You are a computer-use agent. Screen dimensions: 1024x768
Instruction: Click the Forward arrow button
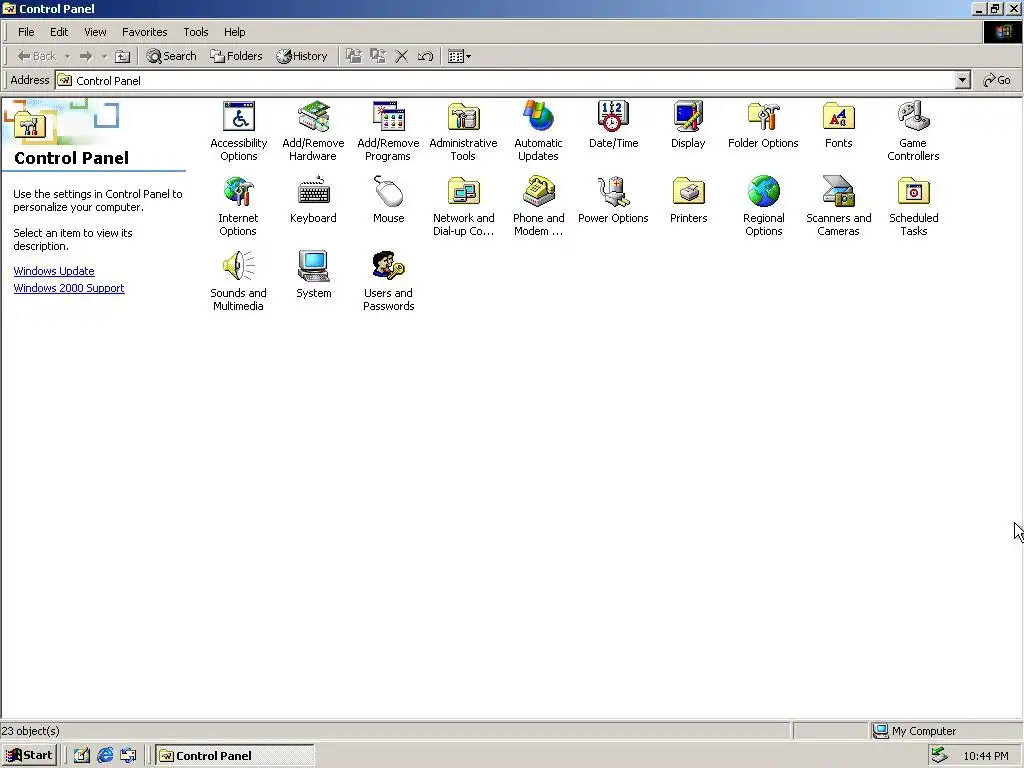pos(86,56)
